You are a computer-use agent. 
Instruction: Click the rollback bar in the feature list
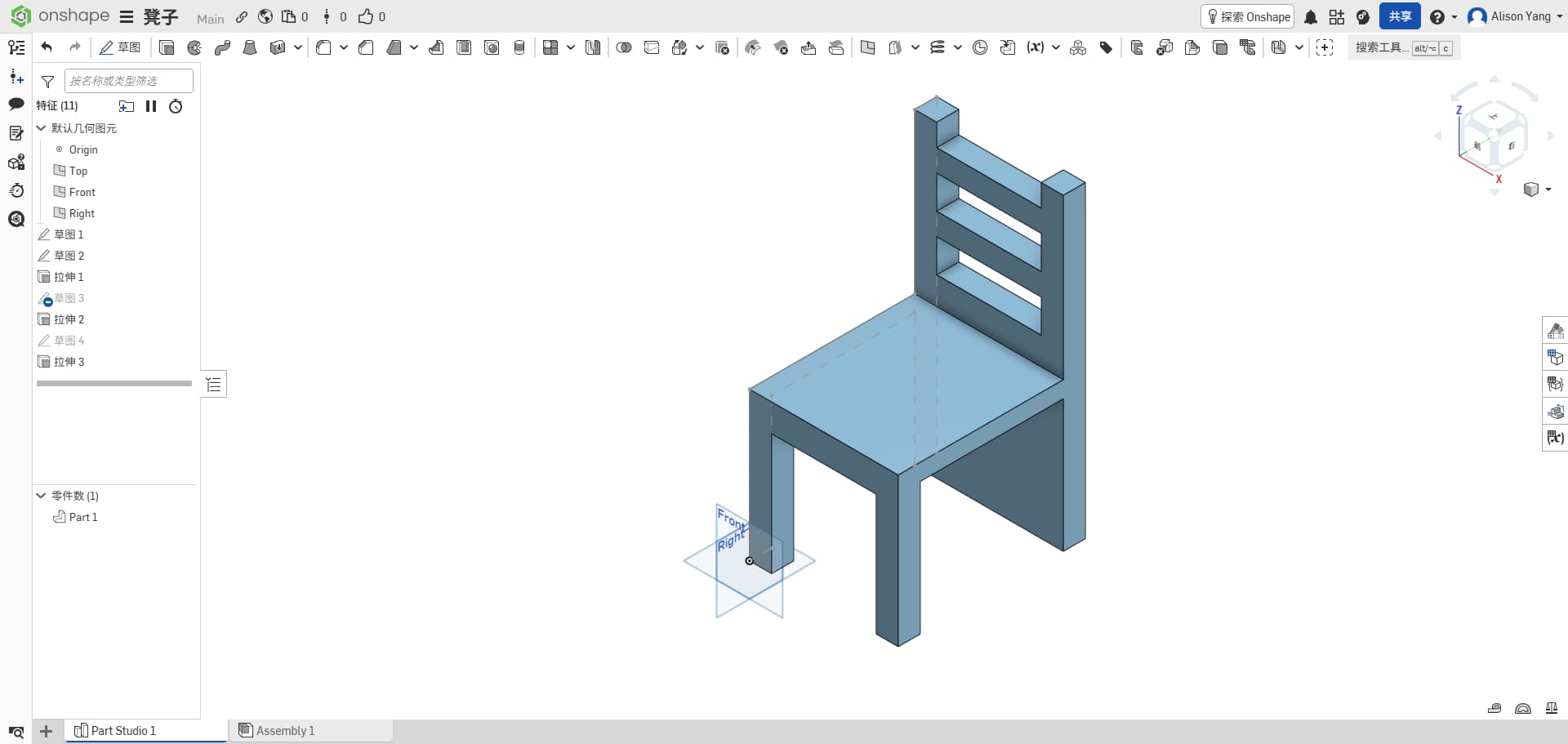pos(114,383)
